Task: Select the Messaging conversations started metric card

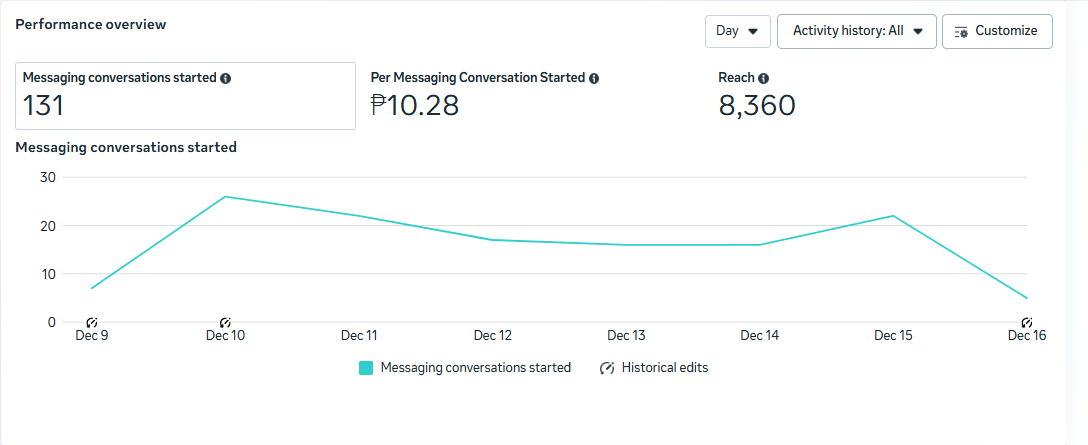Action: tap(185, 96)
